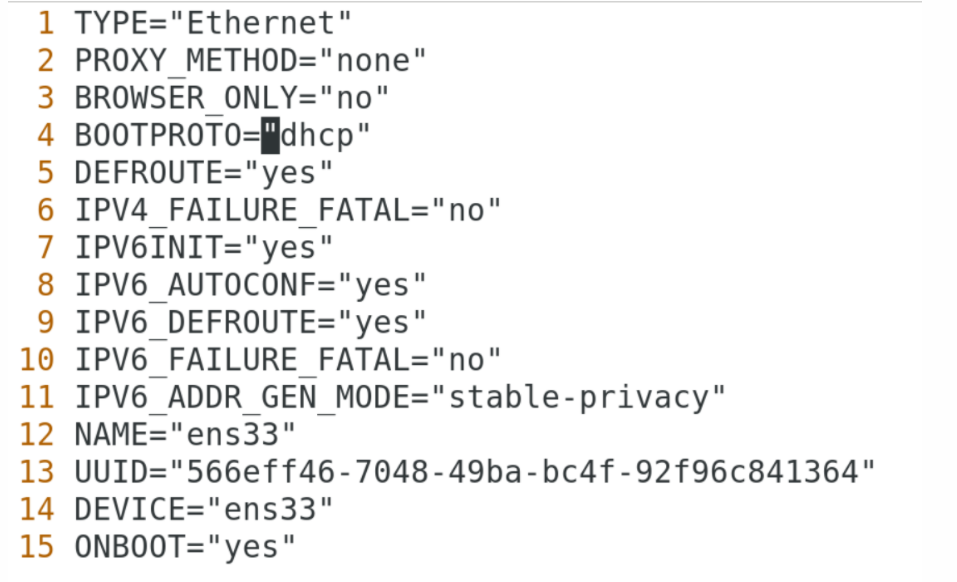Place cursor on PROXY_METHOD="none" text
The height and width of the screenshot is (582, 957).
tap(250, 61)
